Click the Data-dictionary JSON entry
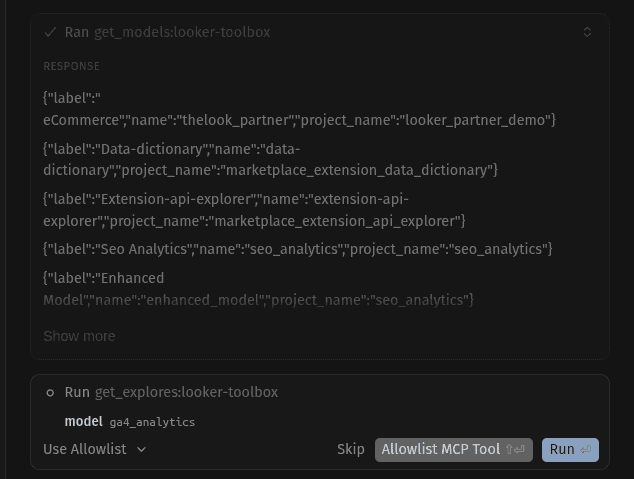The height and width of the screenshot is (479, 634). pyautogui.click(x=271, y=160)
